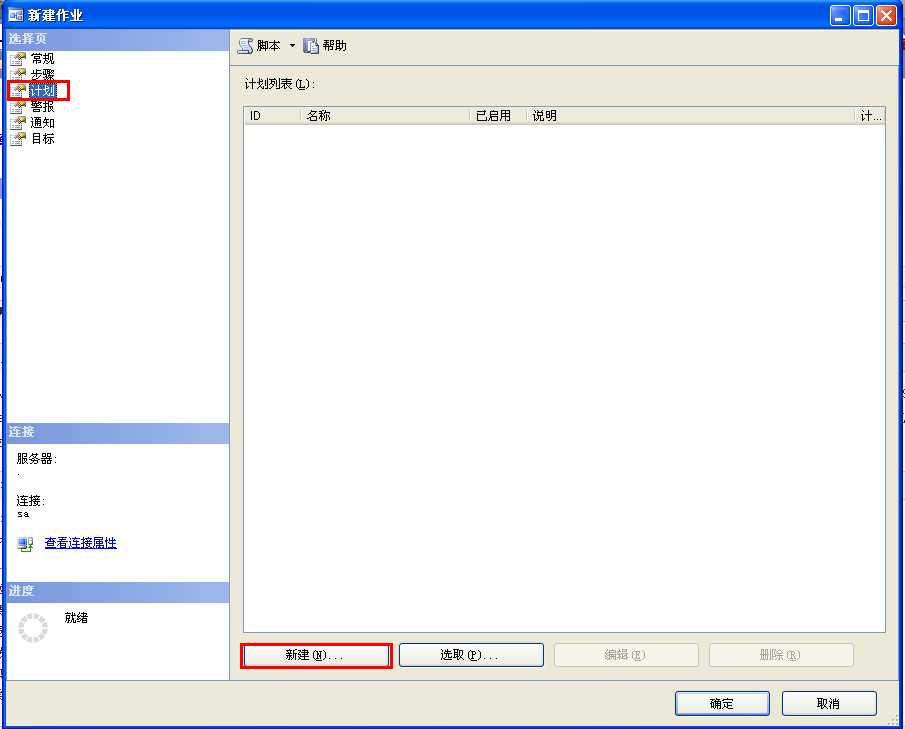Click the connection properties computer icon
905x729 pixels.
25,544
